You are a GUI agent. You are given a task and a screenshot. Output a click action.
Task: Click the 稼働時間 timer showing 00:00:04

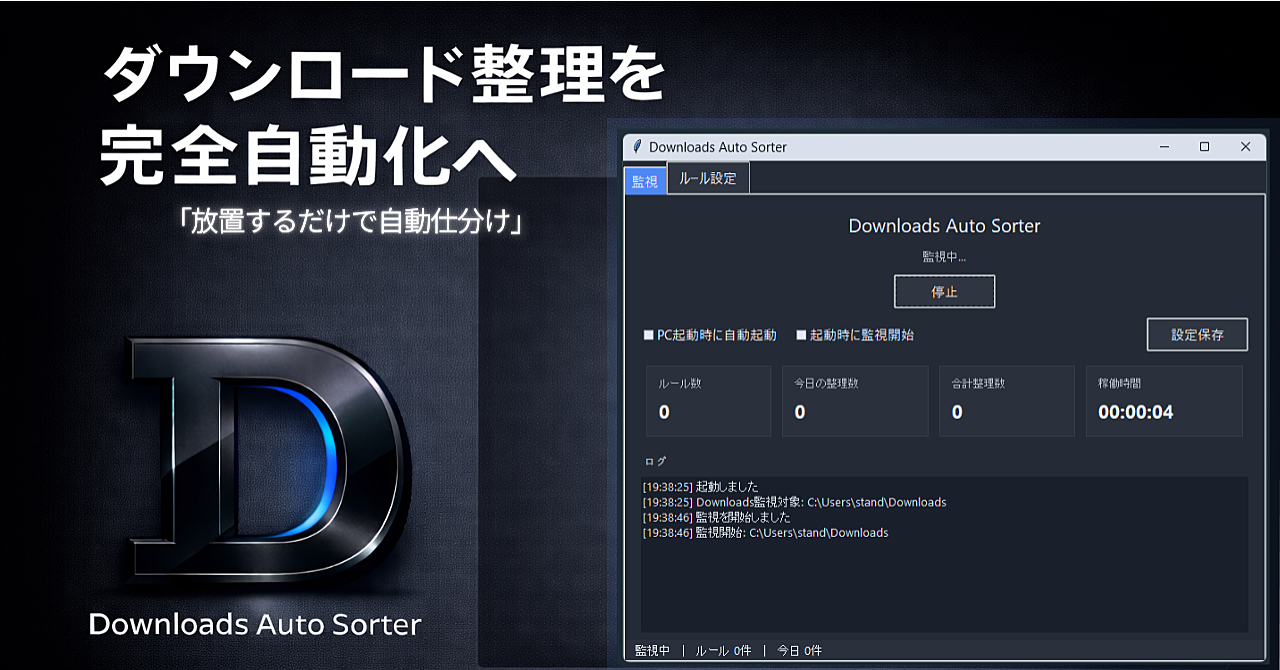(x=1136, y=412)
